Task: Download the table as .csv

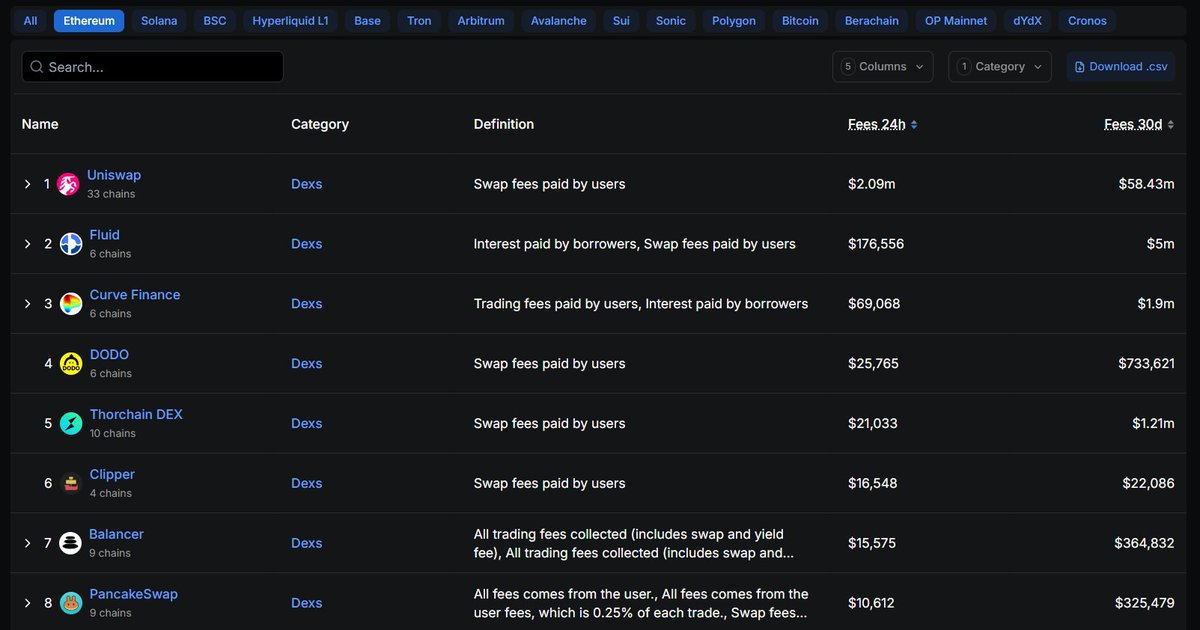Action: (x=1120, y=67)
